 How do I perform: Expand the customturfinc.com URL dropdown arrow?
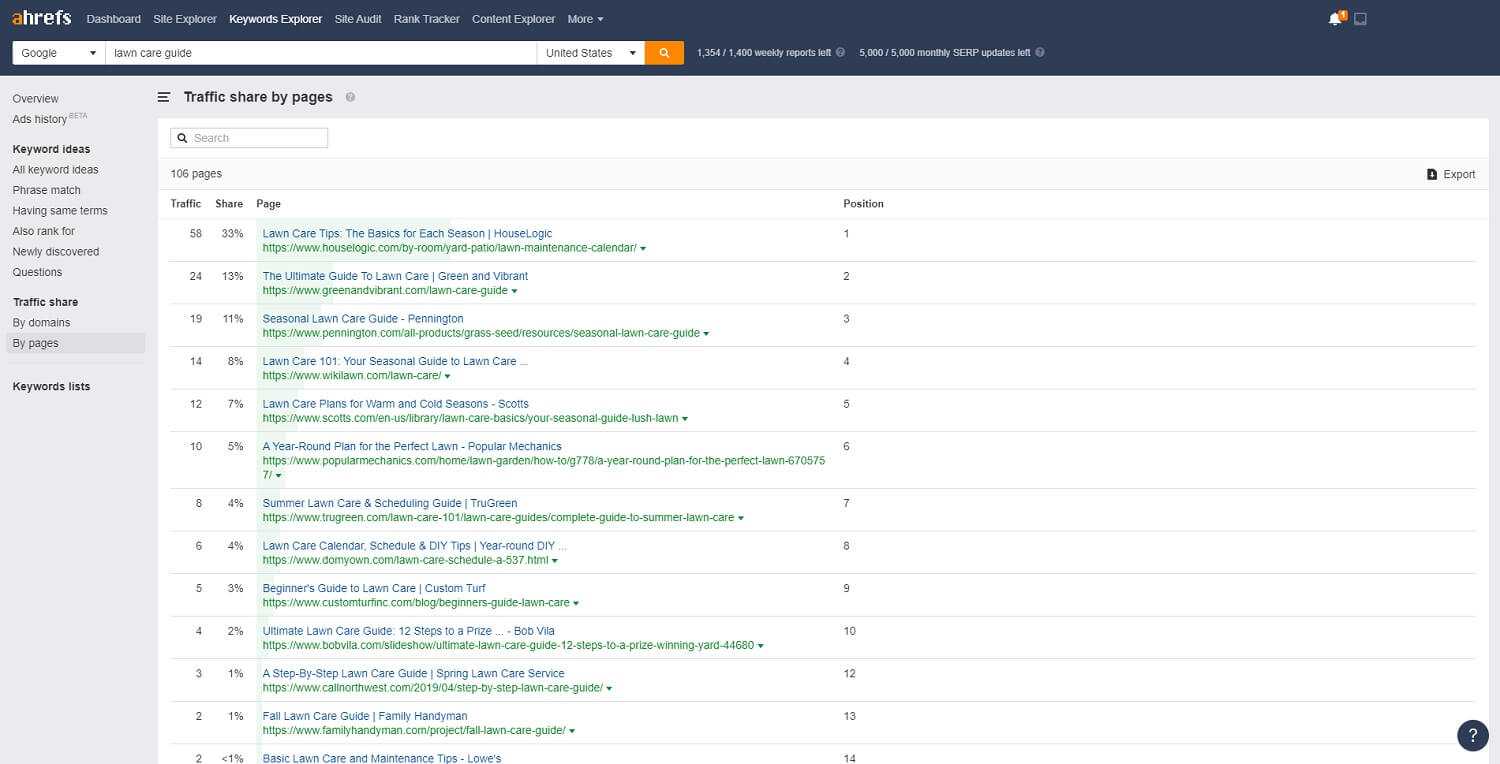(576, 604)
